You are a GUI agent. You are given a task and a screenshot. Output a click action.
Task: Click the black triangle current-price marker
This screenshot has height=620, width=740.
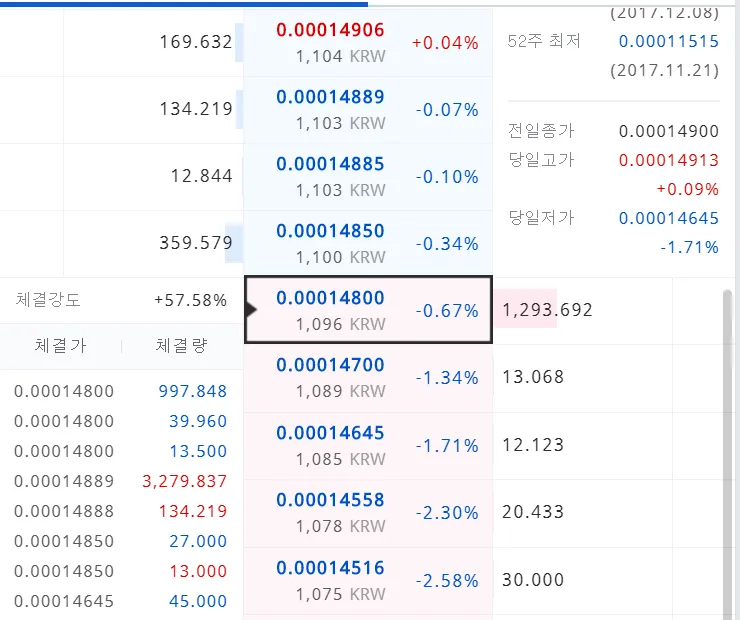point(251,310)
